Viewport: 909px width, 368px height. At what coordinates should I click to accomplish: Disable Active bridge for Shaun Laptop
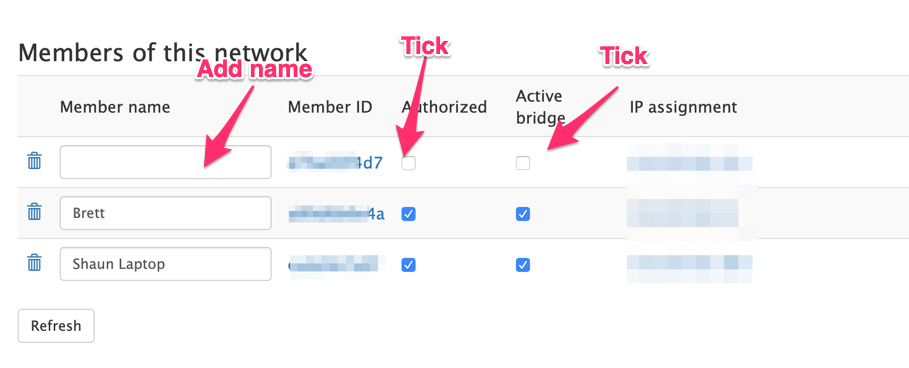523,265
